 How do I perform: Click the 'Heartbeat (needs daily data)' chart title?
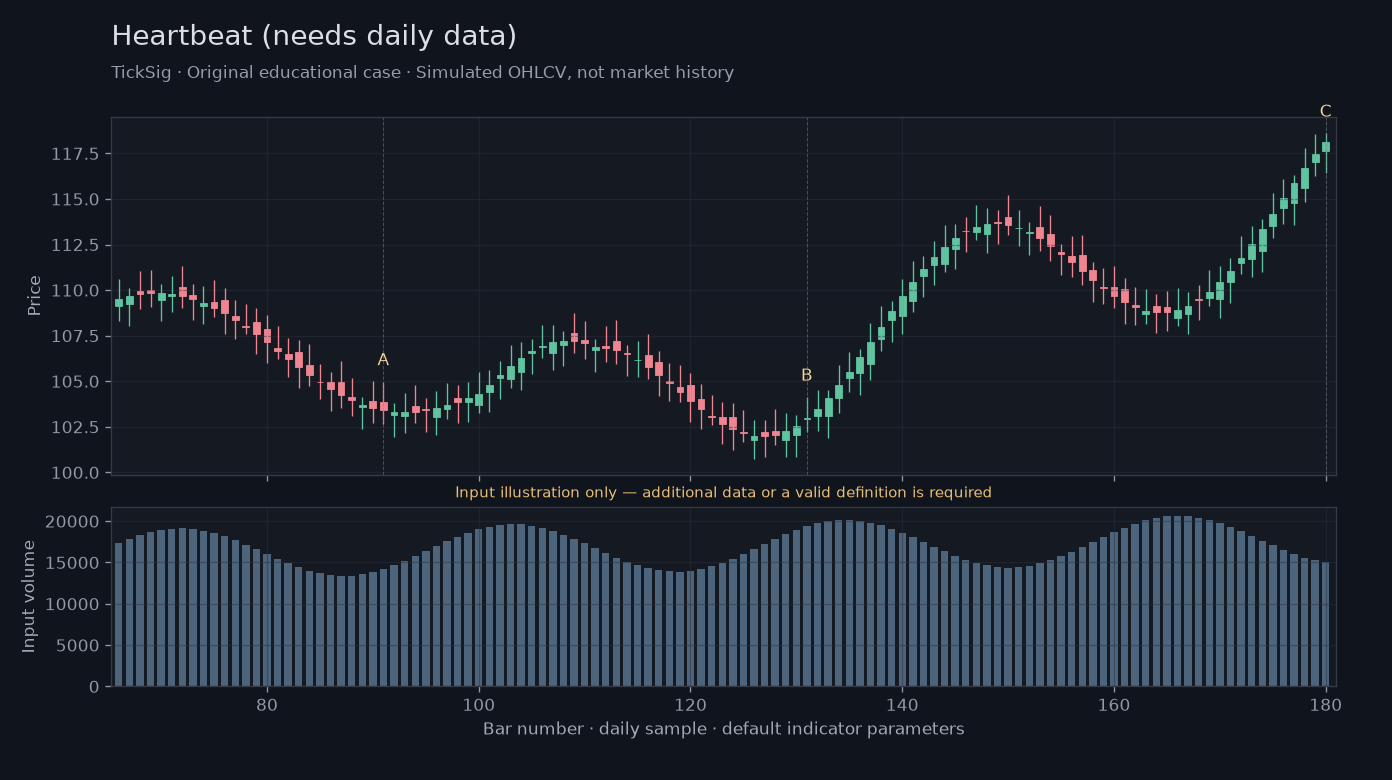(314, 37)
